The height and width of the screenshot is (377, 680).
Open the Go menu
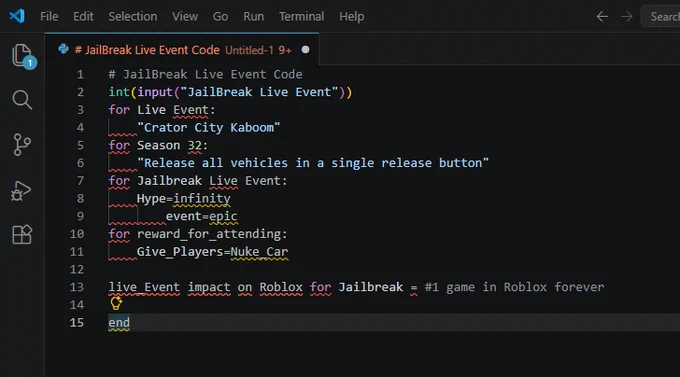click(220, 16)
